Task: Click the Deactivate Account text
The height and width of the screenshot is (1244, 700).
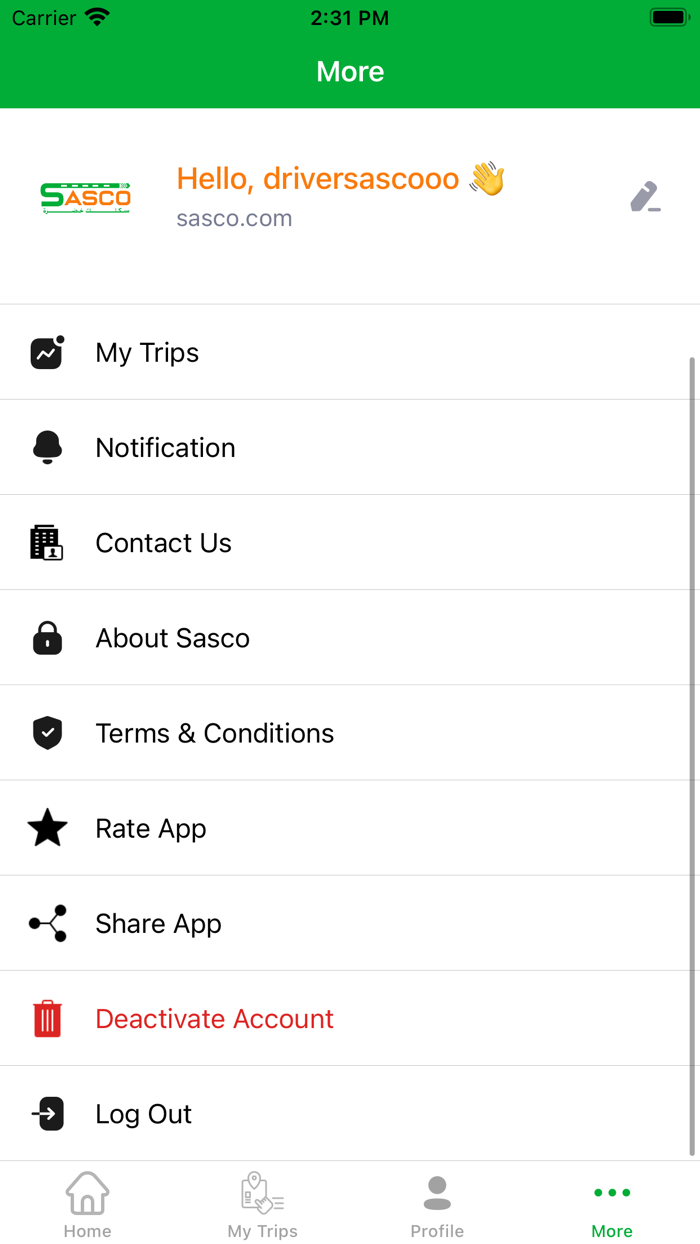Action: tap(214, 1018)
